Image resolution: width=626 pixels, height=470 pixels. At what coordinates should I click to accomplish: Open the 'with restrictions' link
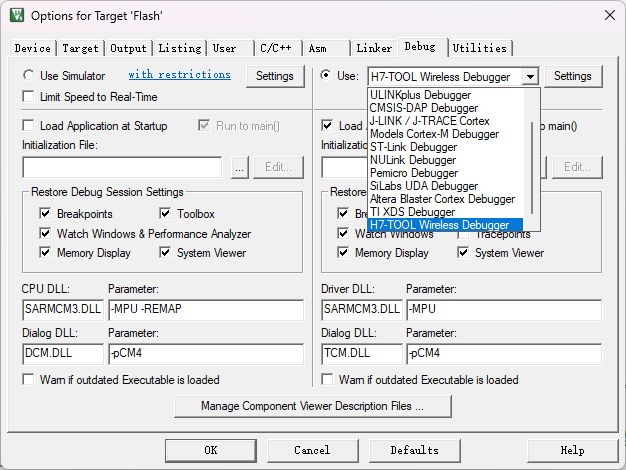tap(180, 75)
